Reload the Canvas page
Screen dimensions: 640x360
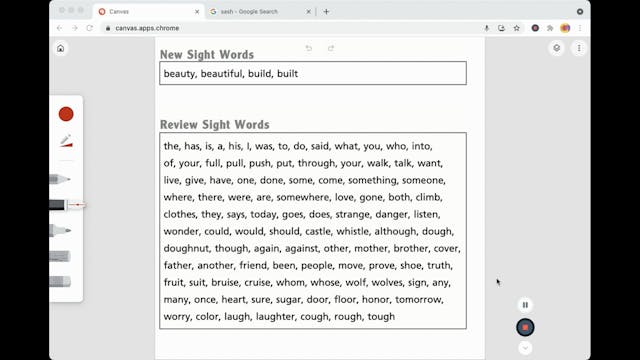tap(89, 28)
